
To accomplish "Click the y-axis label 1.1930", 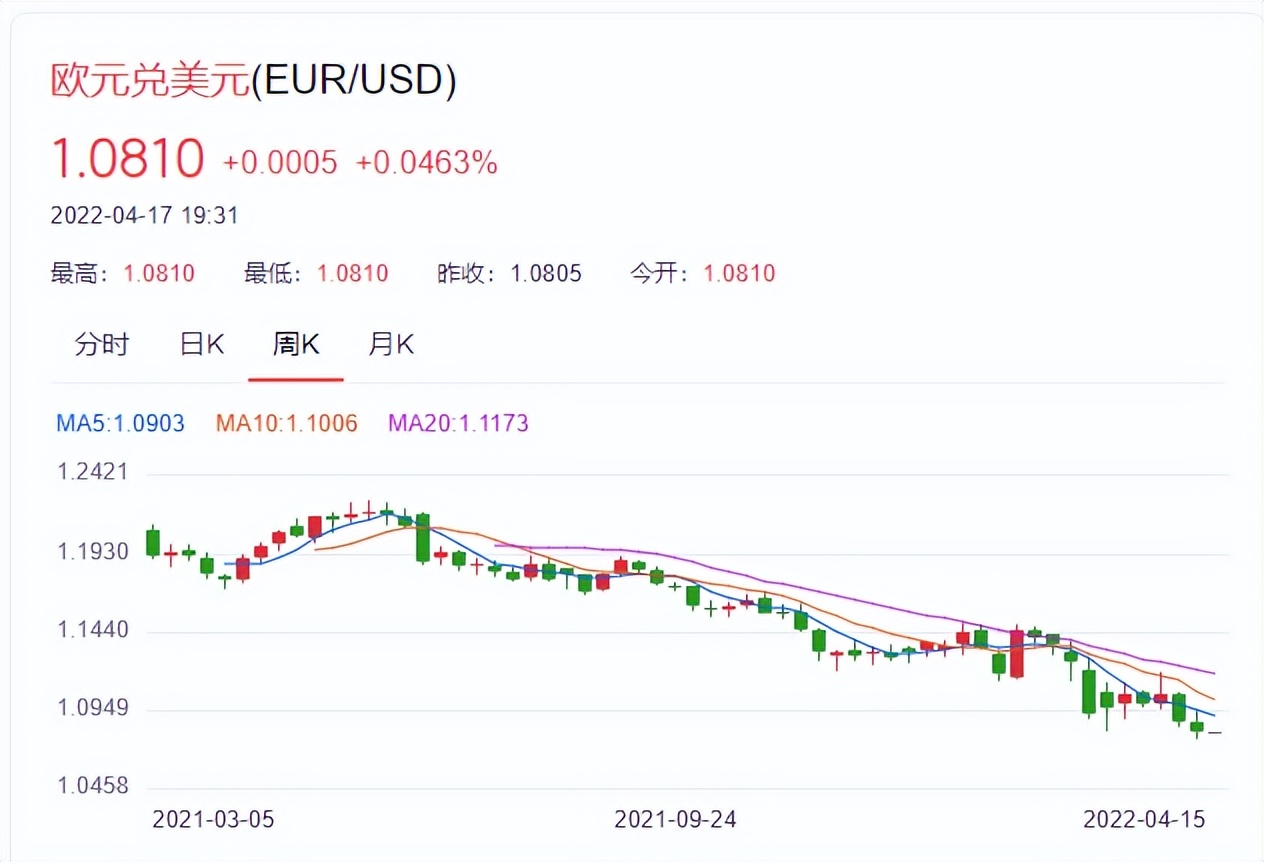I will click(x=94, y=551).
